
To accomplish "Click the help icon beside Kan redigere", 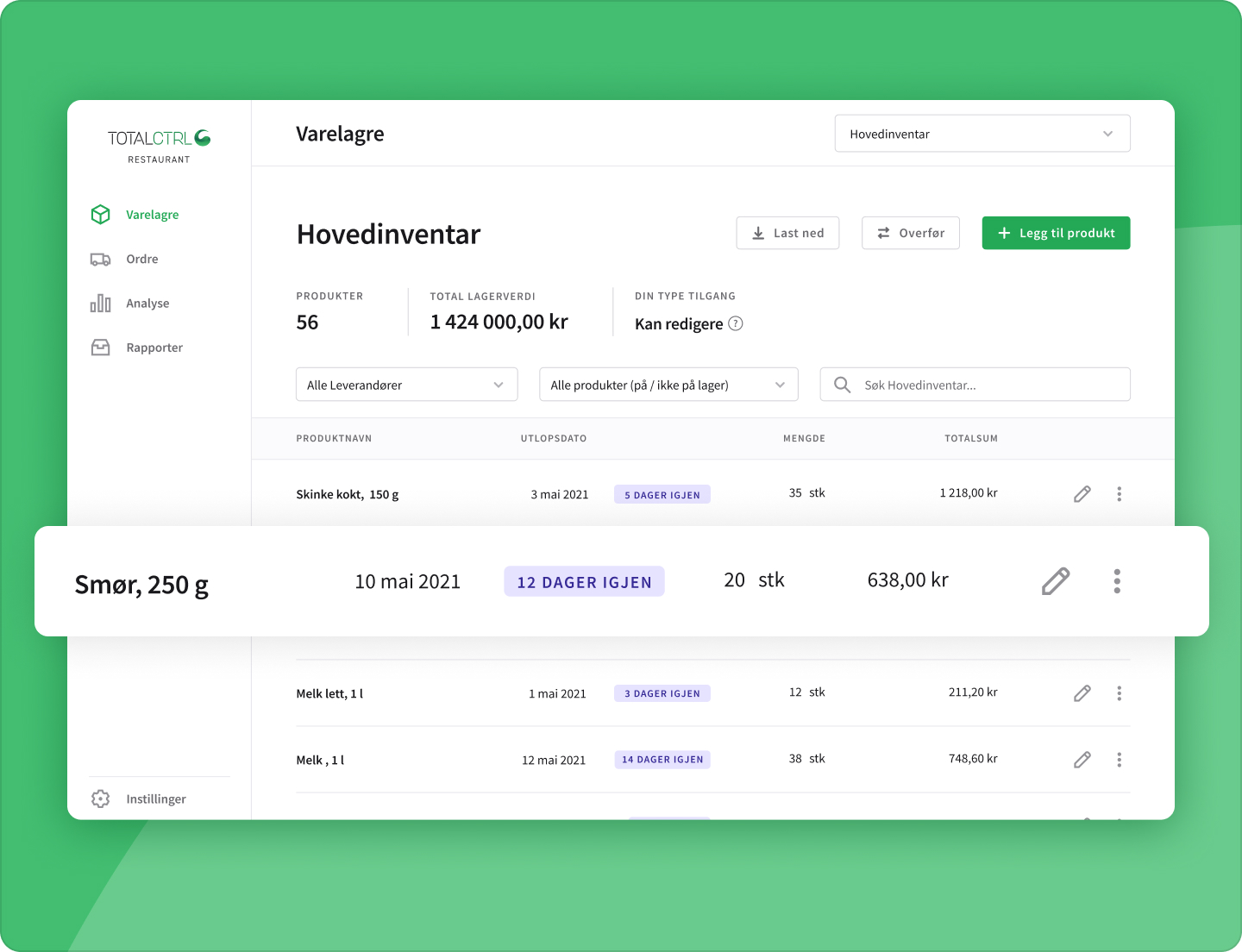I will [x=736, y=324].
